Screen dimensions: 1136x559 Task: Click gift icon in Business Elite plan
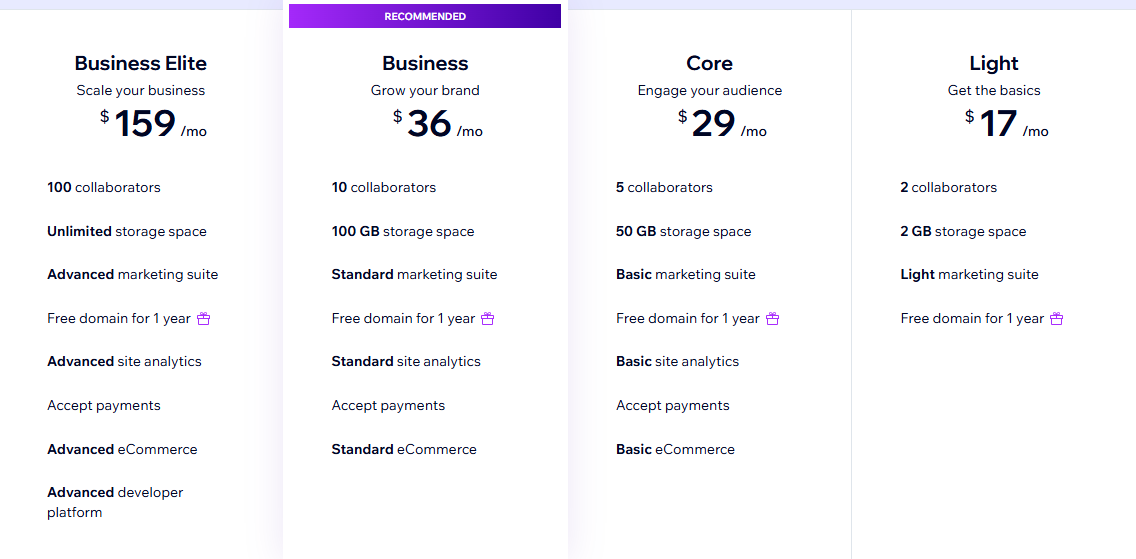(204, 319)
